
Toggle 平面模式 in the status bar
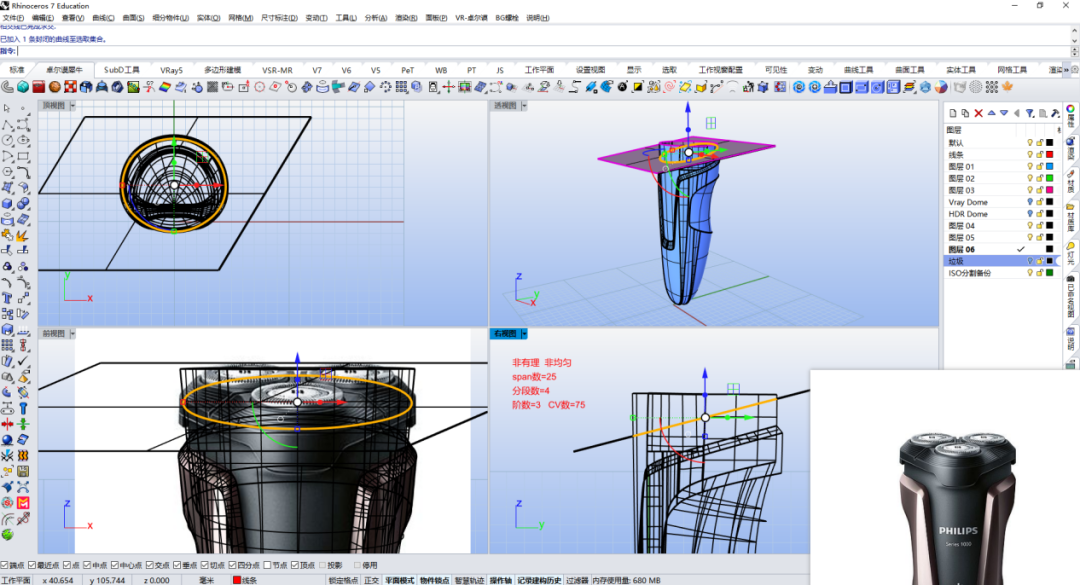(x=399, y=580)
